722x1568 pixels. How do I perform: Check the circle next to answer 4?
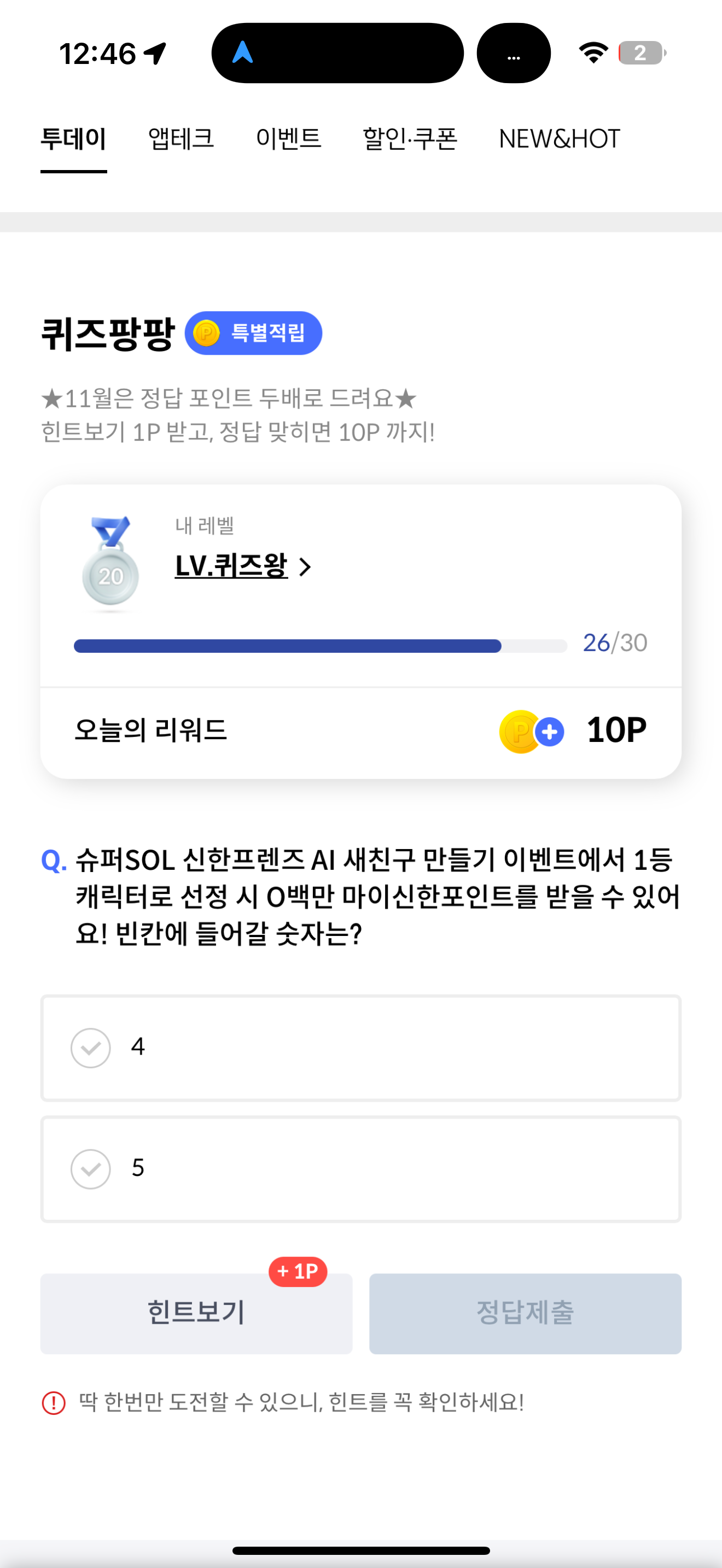[91, 1048]
